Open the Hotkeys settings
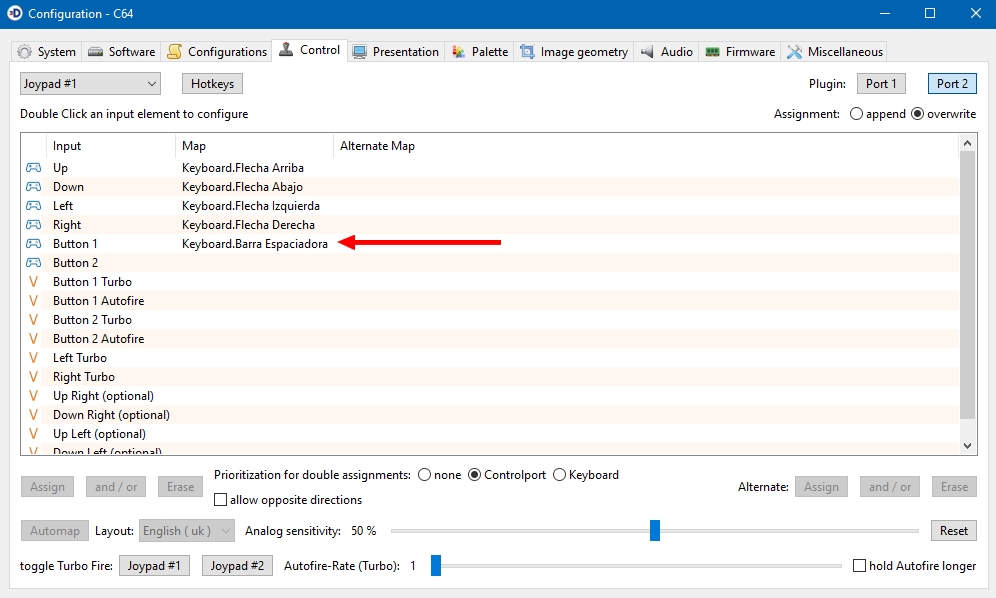996x598 pixels. [x=212, y=84]
